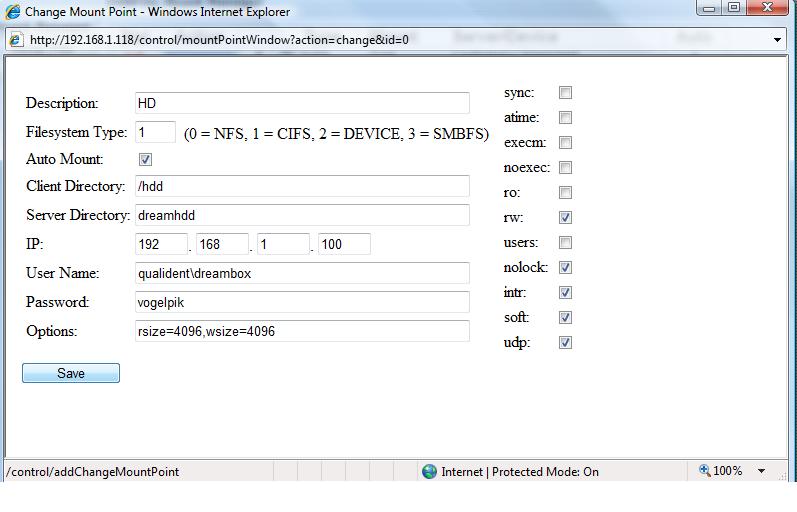Enable the atime checkbox
This screenshot has width=797, height=512.
point(565,117)
